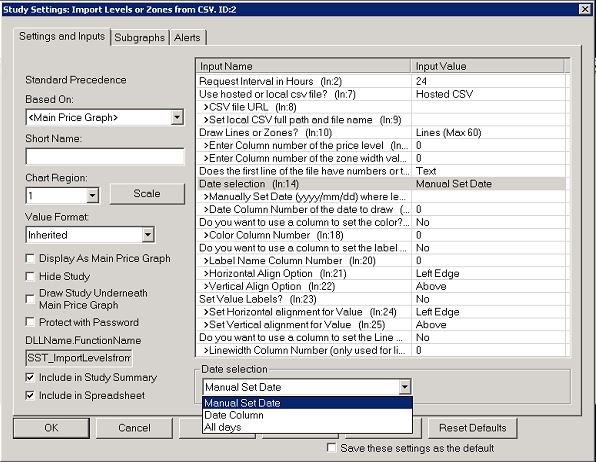The image size is (596, 462).
Task: Choose All days from the dropdown list
Action: (x=307, y=427)
